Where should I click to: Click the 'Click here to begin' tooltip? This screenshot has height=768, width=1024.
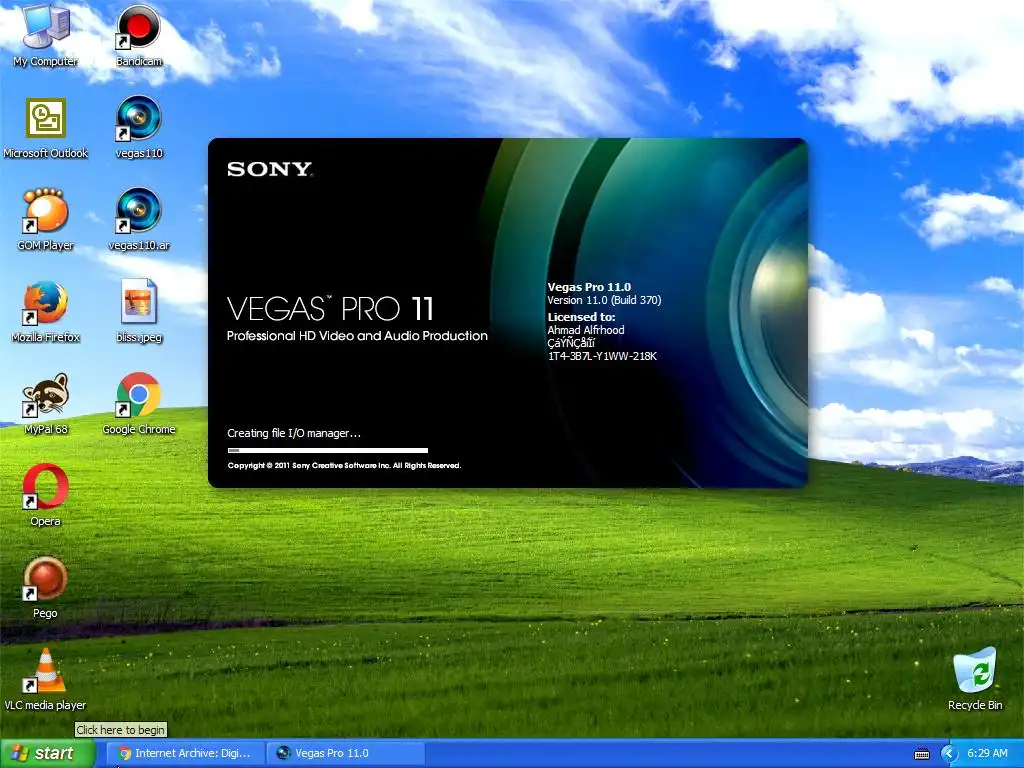coord(121,730)
